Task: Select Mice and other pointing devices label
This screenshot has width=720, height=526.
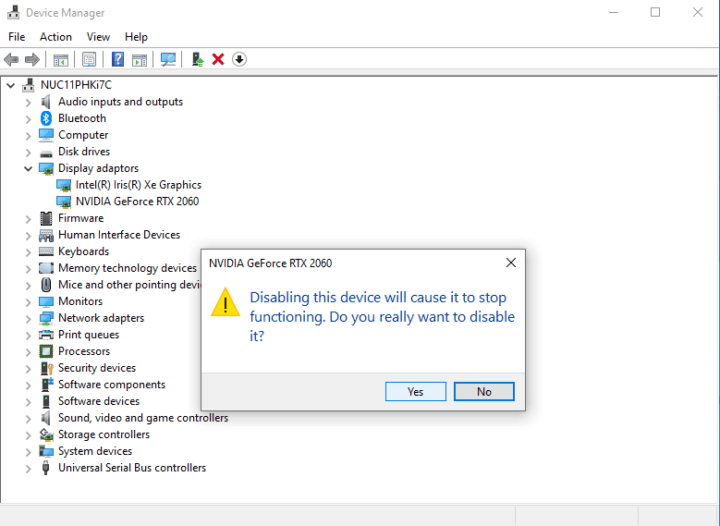Action: coord(129,285)
